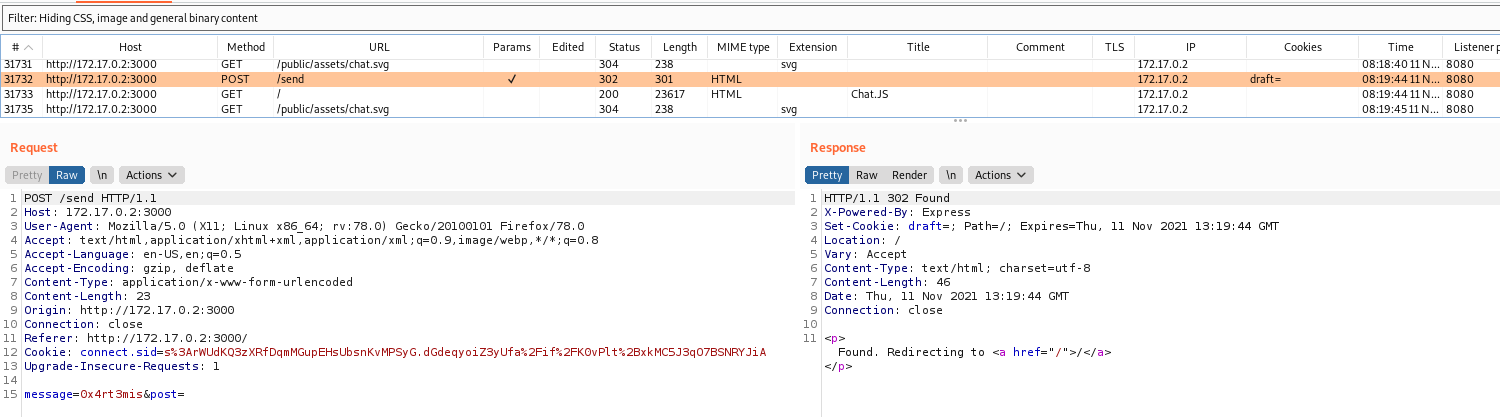The height and width of the screenshot is (417, 1500).
Task: Switch the response view to Raw
Action: (867, 175)
